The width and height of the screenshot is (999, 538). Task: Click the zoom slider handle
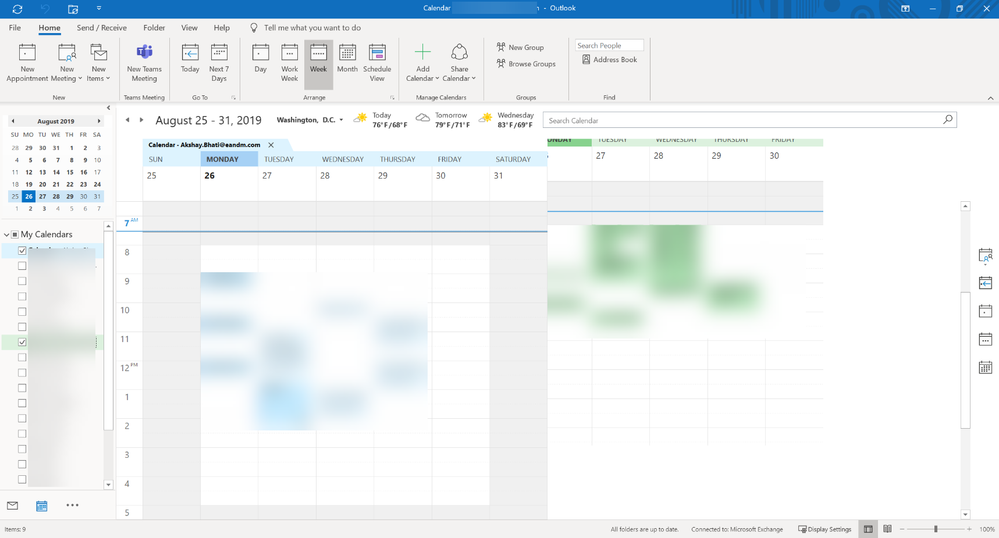click(935, 529)
